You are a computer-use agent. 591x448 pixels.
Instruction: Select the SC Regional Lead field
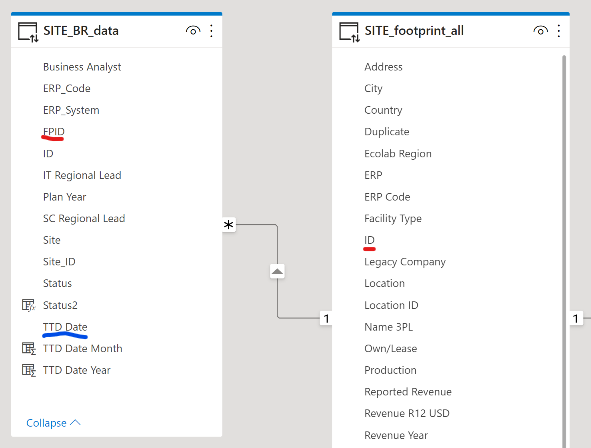click(x=84, y=219)
